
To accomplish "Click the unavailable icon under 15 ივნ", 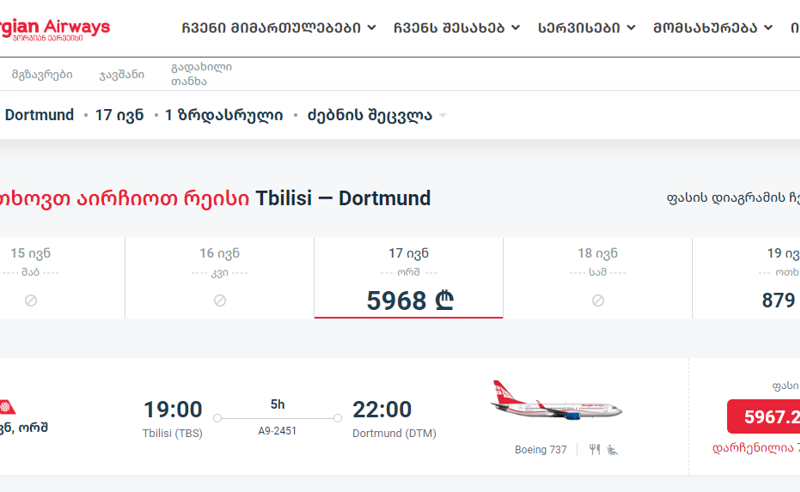I will pos(31,301).
